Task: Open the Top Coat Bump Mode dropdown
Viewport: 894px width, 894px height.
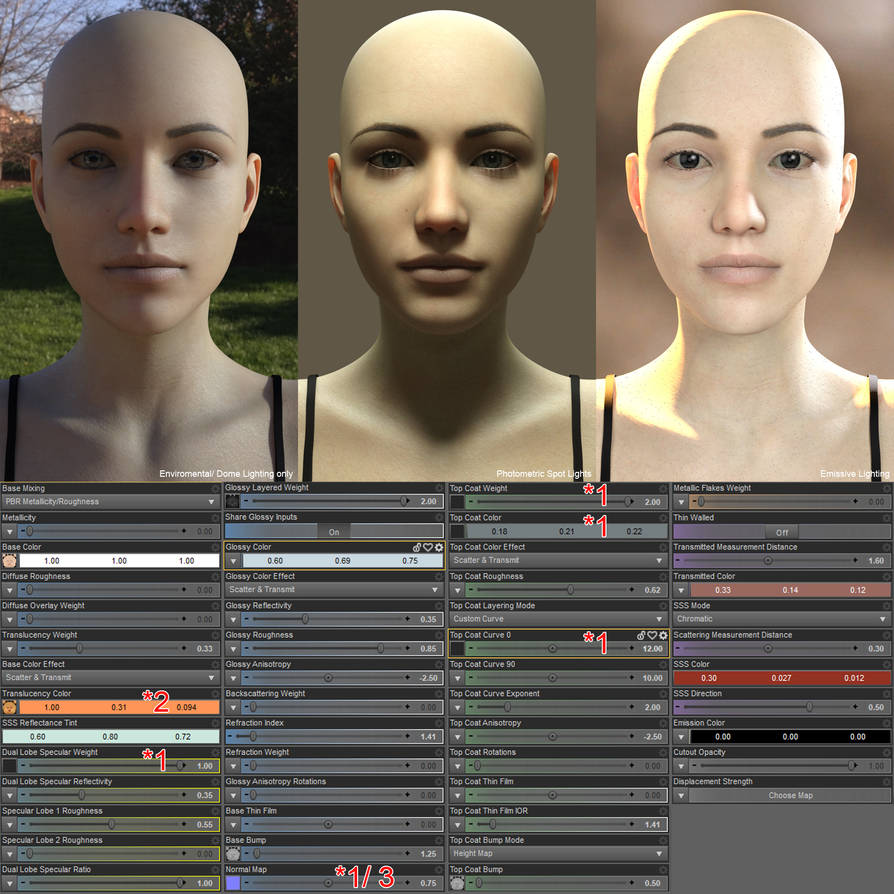Action: click(x=557, y=853)
